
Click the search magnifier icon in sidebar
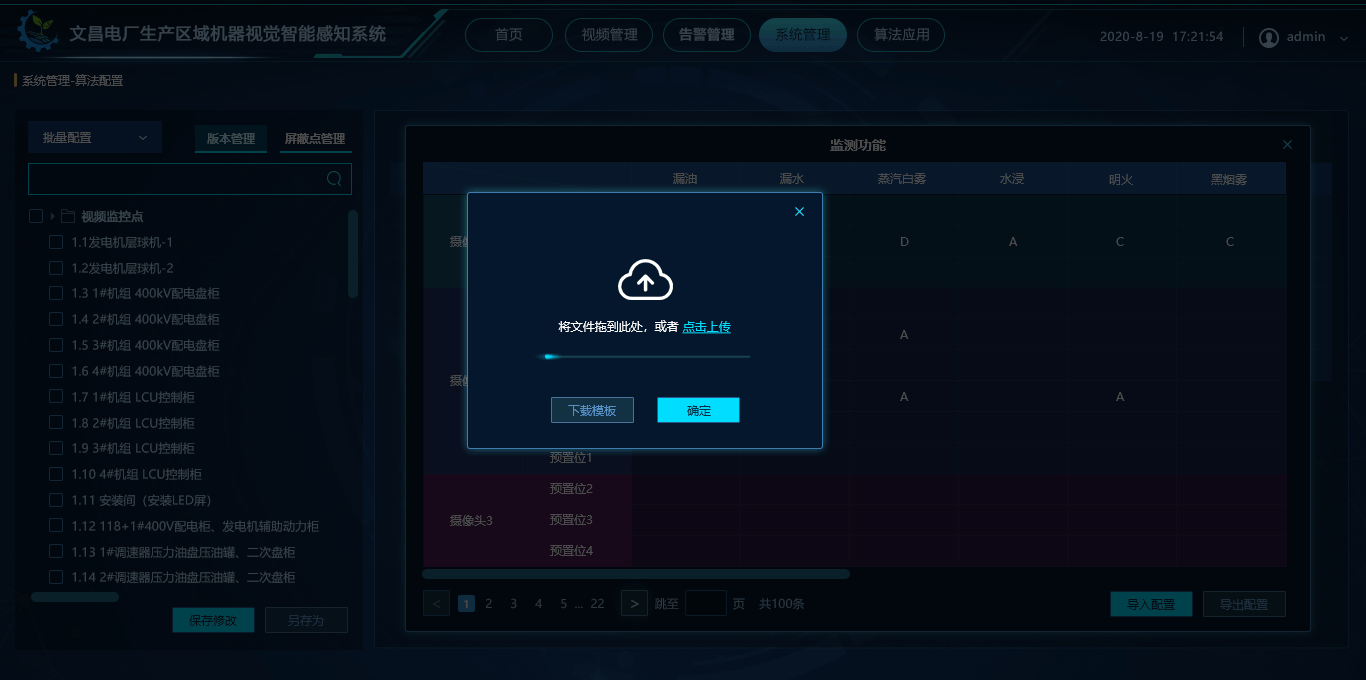coord(334,178)
